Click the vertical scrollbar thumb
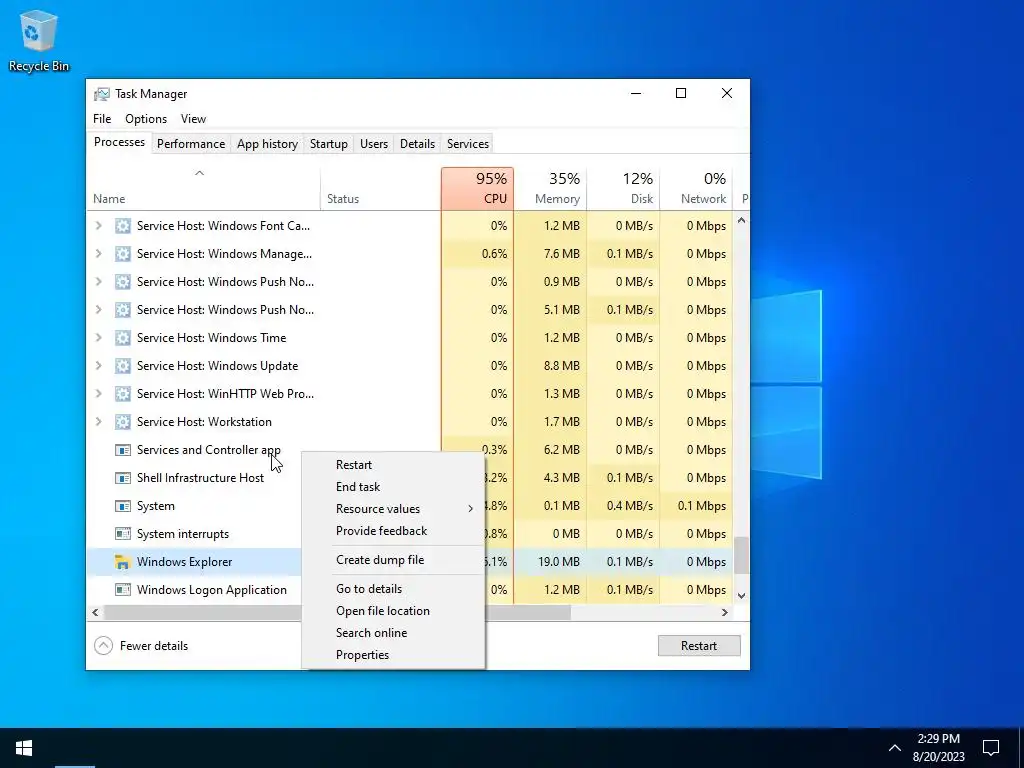Screen dimensions: 1024x768 (x=741, y=556)
